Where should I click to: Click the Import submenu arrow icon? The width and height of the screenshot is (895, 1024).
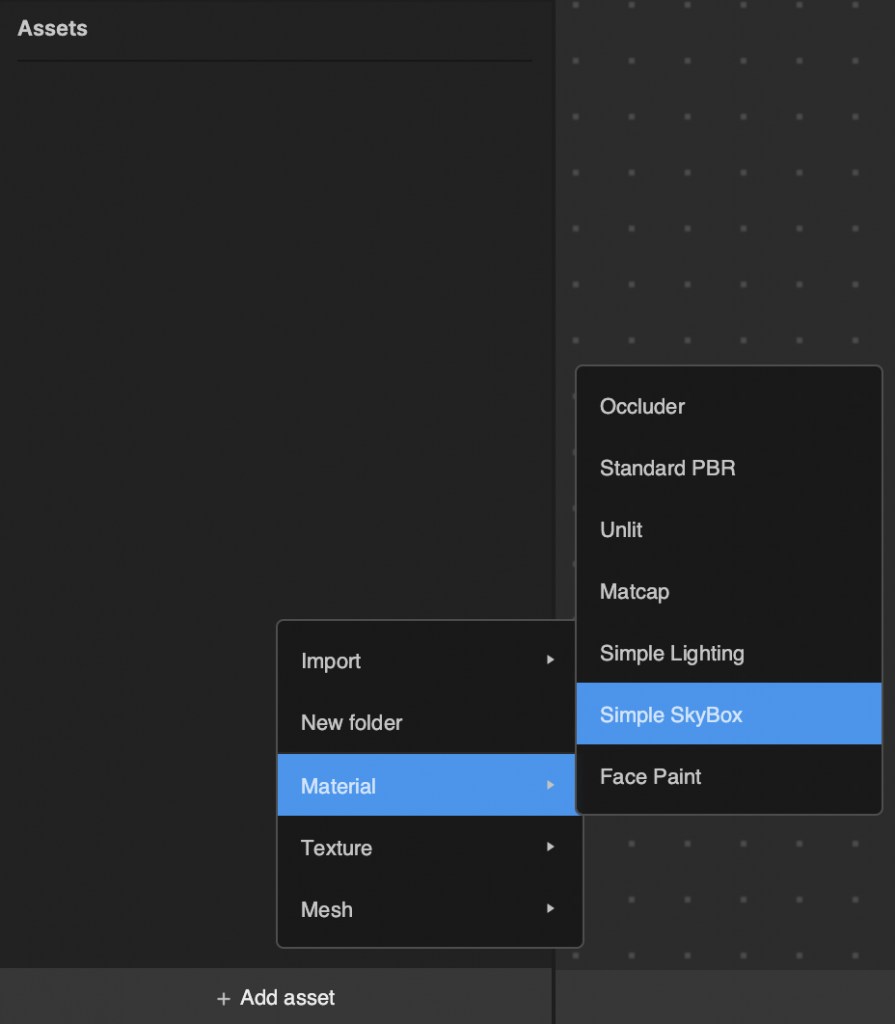[x=550, y=660]
